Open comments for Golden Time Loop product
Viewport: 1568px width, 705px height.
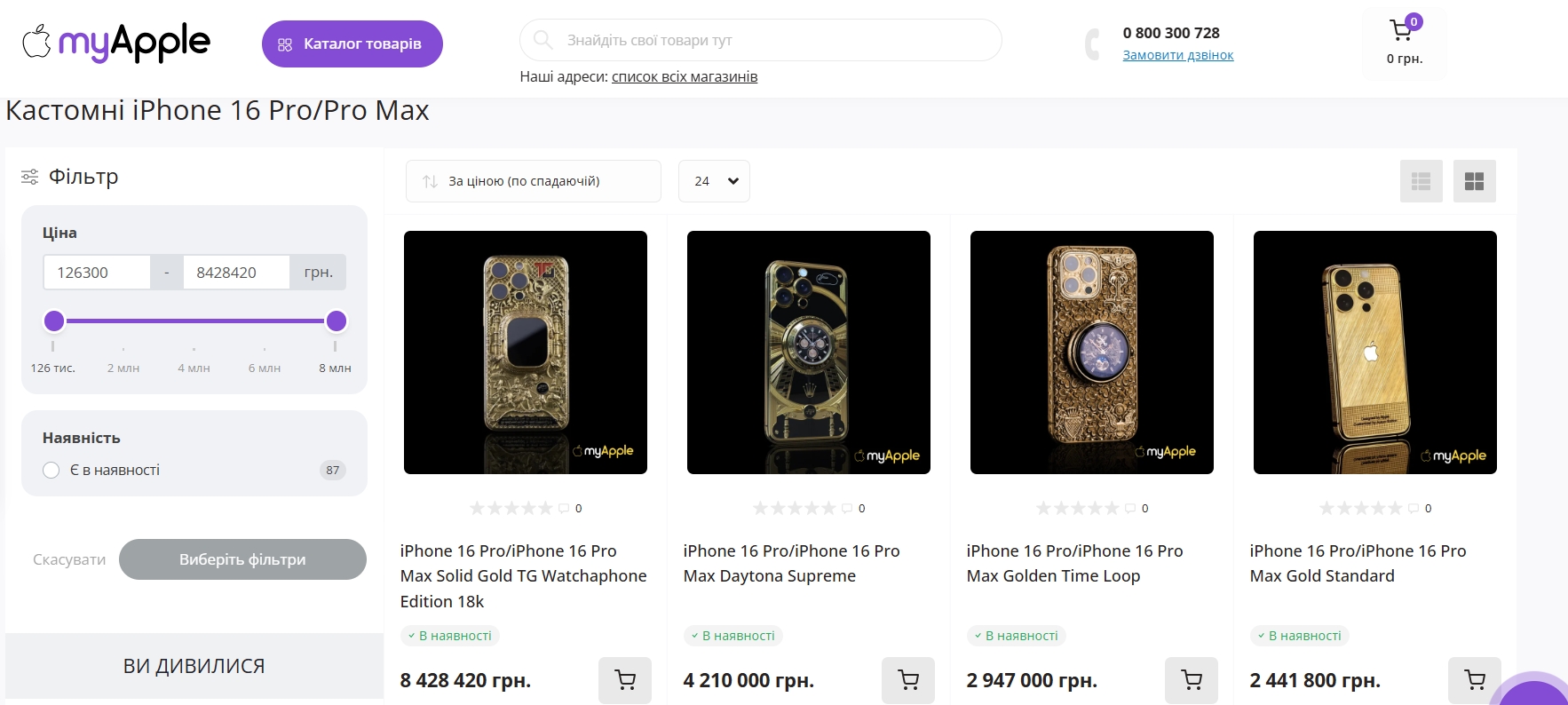click(x=1131, y=508)
